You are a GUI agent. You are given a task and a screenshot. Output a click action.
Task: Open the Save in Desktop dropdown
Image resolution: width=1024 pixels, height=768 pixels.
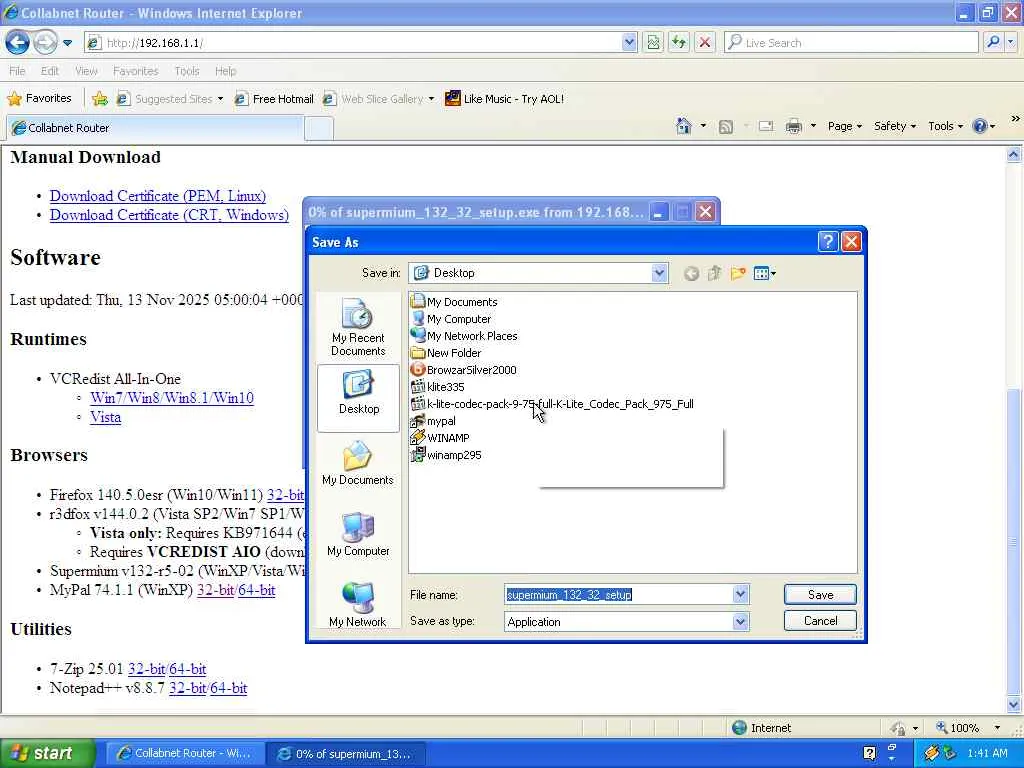pyautogui.click(x=659, y=273)
